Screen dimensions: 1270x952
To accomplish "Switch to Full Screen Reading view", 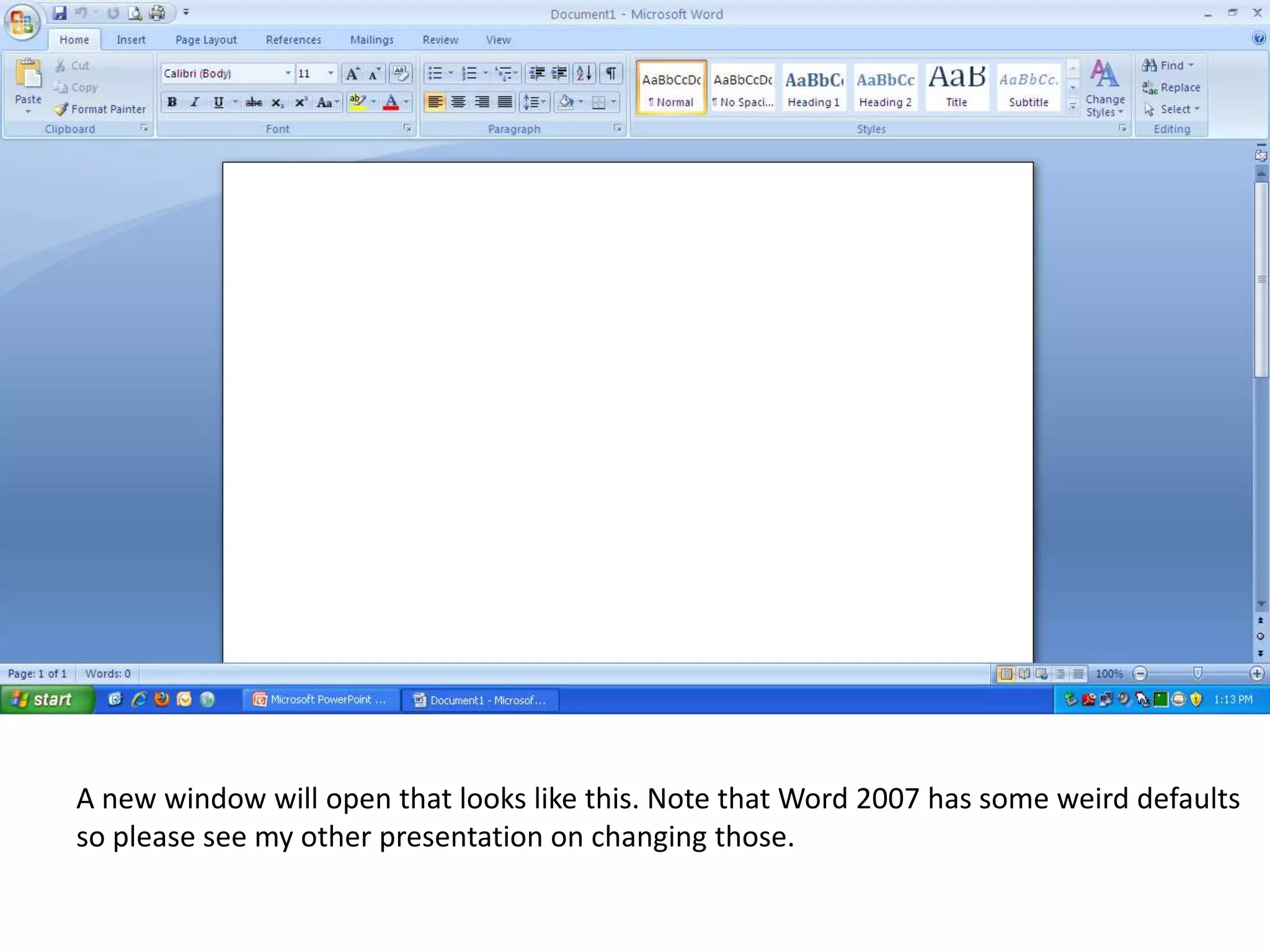I will pos(1024,674).
